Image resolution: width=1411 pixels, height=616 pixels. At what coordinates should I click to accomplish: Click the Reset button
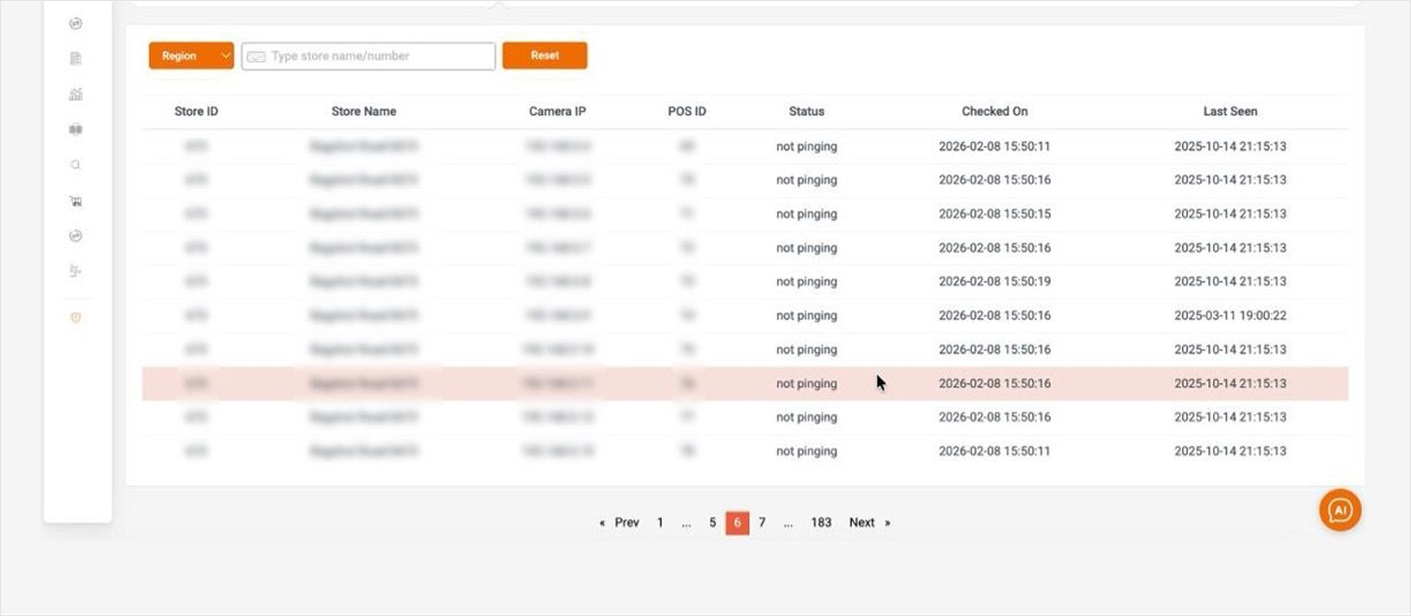pyautogui.click(x=544, y=56)
